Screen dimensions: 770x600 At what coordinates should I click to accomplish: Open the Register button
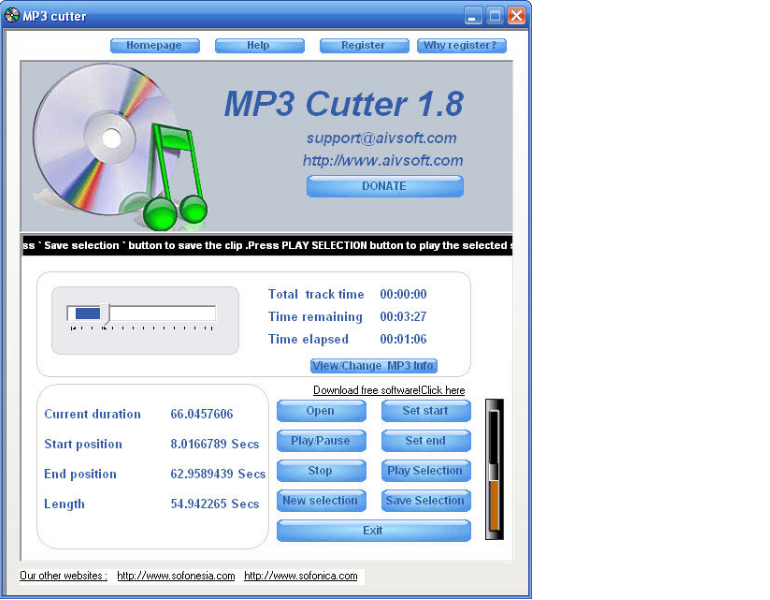(x=364, y=45)
